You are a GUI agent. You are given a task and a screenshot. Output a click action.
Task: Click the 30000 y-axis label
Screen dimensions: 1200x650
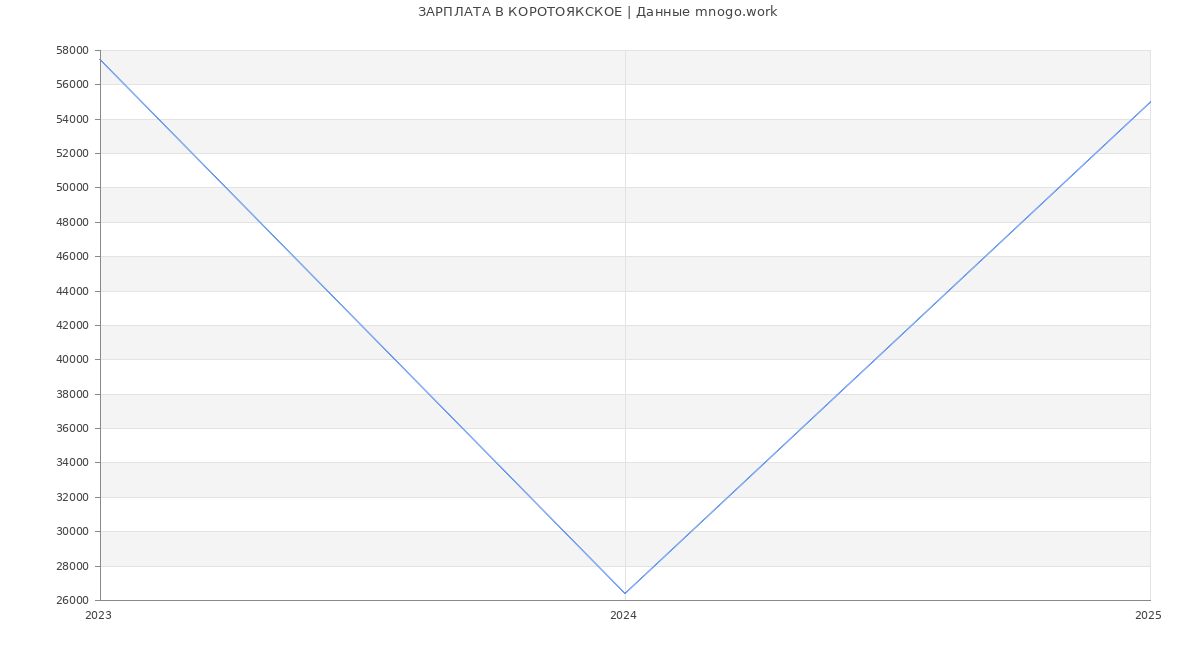coord(72,531)
